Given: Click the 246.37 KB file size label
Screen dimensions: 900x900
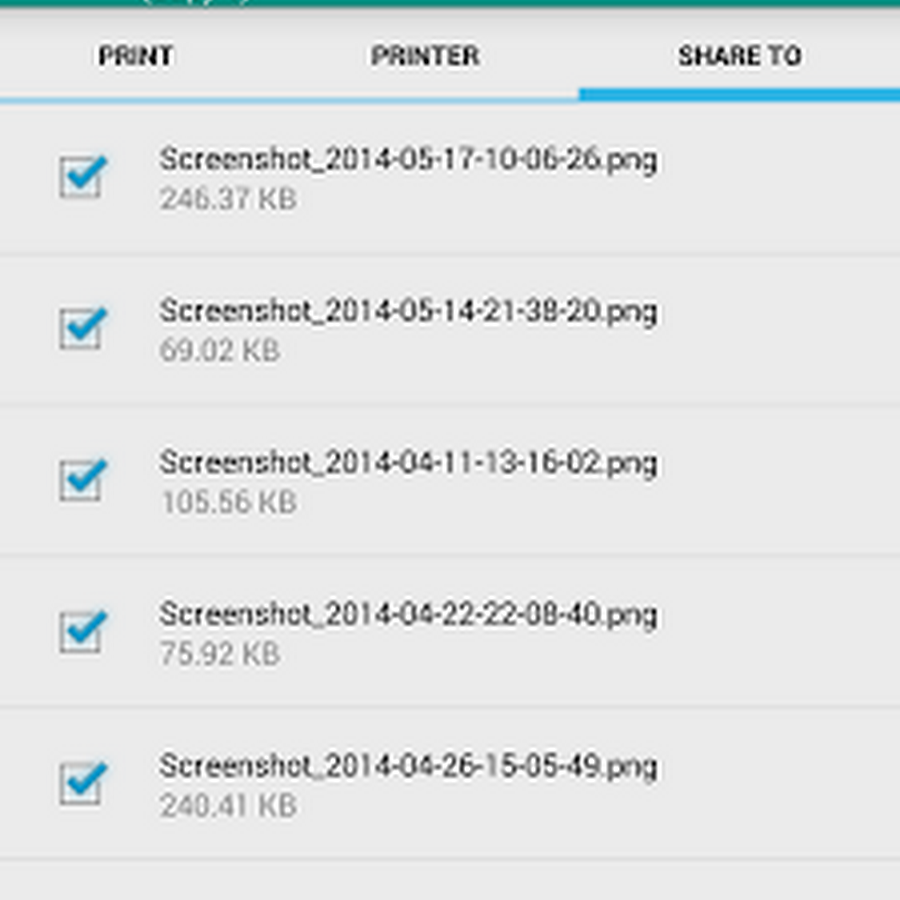Looking at the screenshot, I should click(228, 199).
